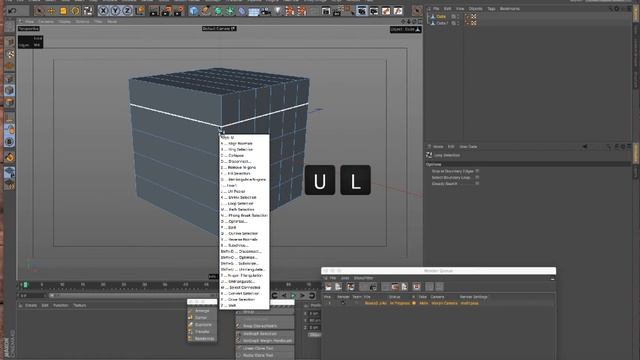Screen dimensions: 640x360
Task: Enable Stop at Boundary Edges checkbox
Action: tap(477, 171)
